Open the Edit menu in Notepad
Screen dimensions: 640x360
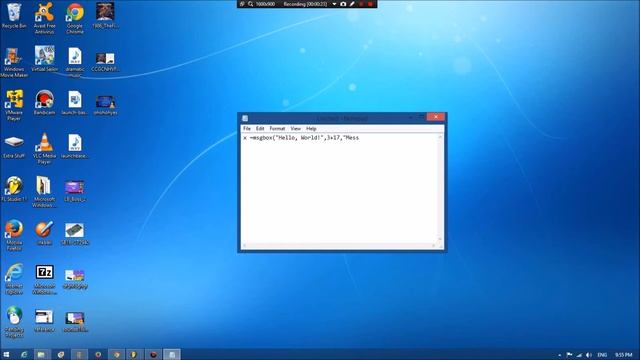[x=260, y=129]
